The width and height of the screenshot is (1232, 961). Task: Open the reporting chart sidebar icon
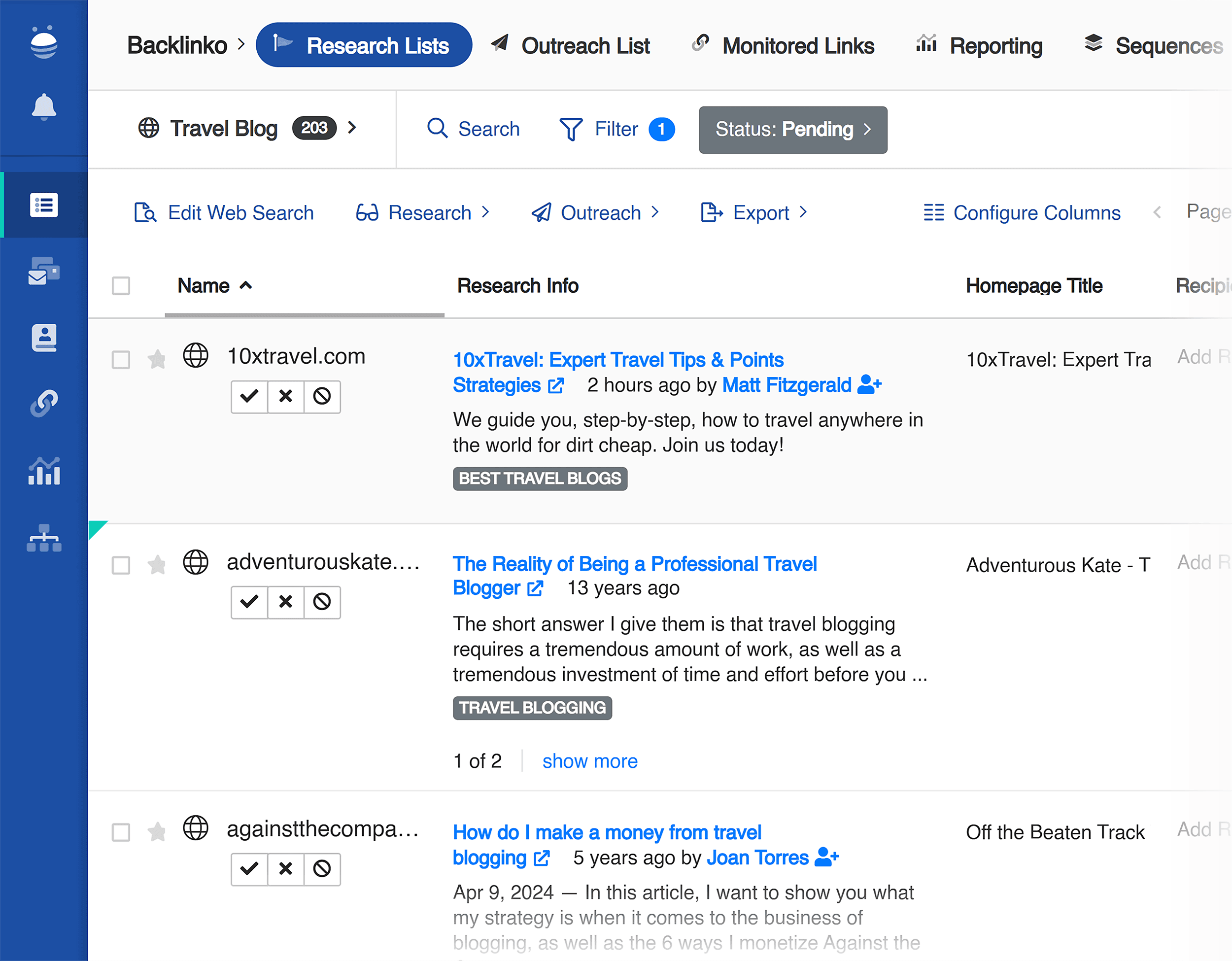pos(44,471)
